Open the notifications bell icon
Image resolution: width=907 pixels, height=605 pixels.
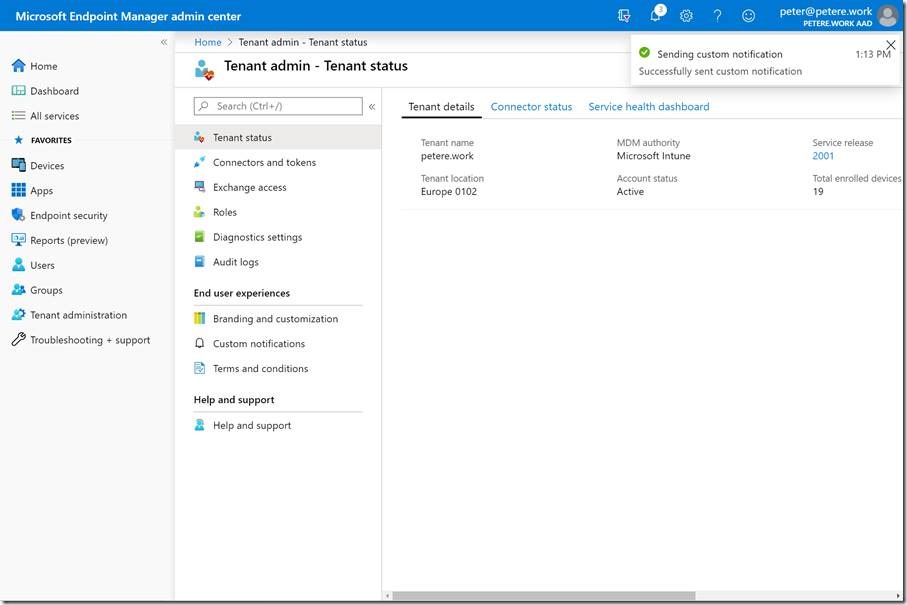[655, 16]
